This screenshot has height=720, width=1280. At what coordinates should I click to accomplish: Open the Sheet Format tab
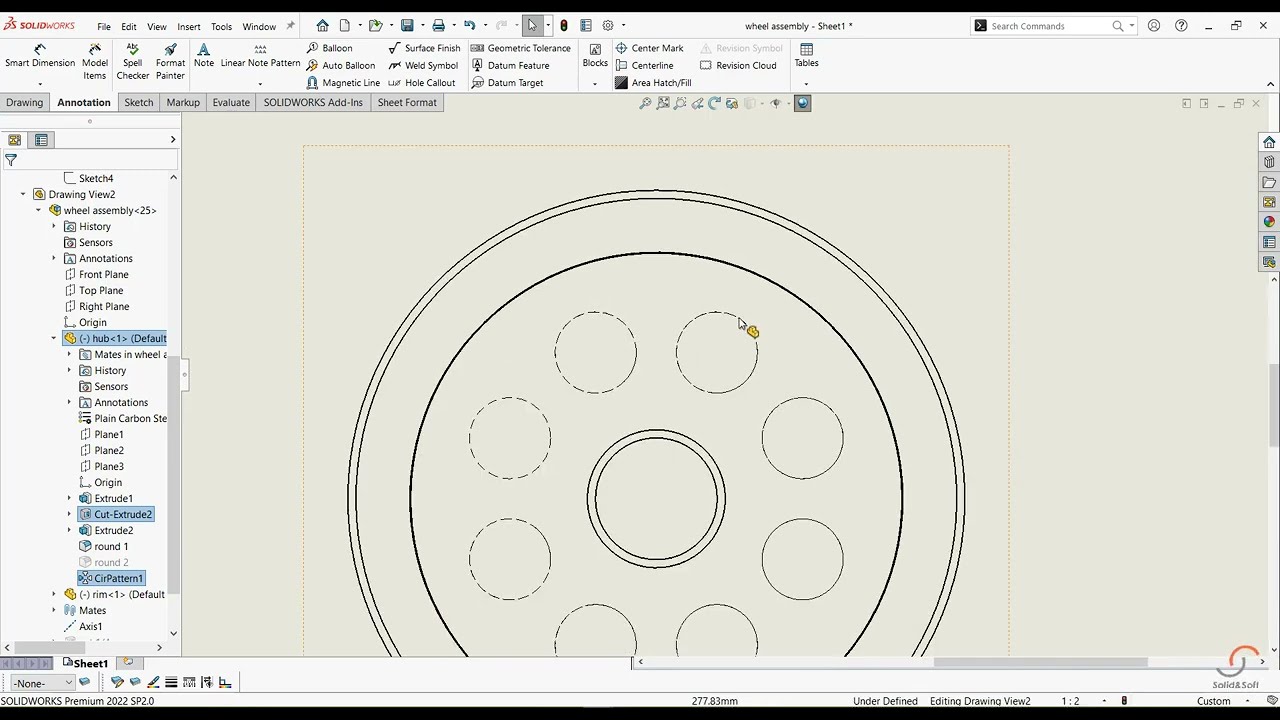tap(407, 102)
